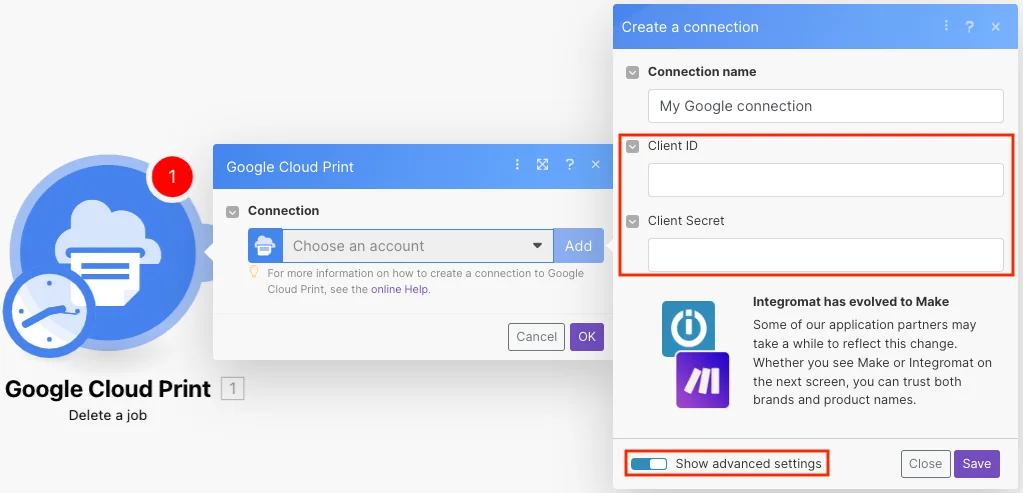Collapse the Connection name field chevron
The image size is (1023, 493).
click(x=632, y=72)
